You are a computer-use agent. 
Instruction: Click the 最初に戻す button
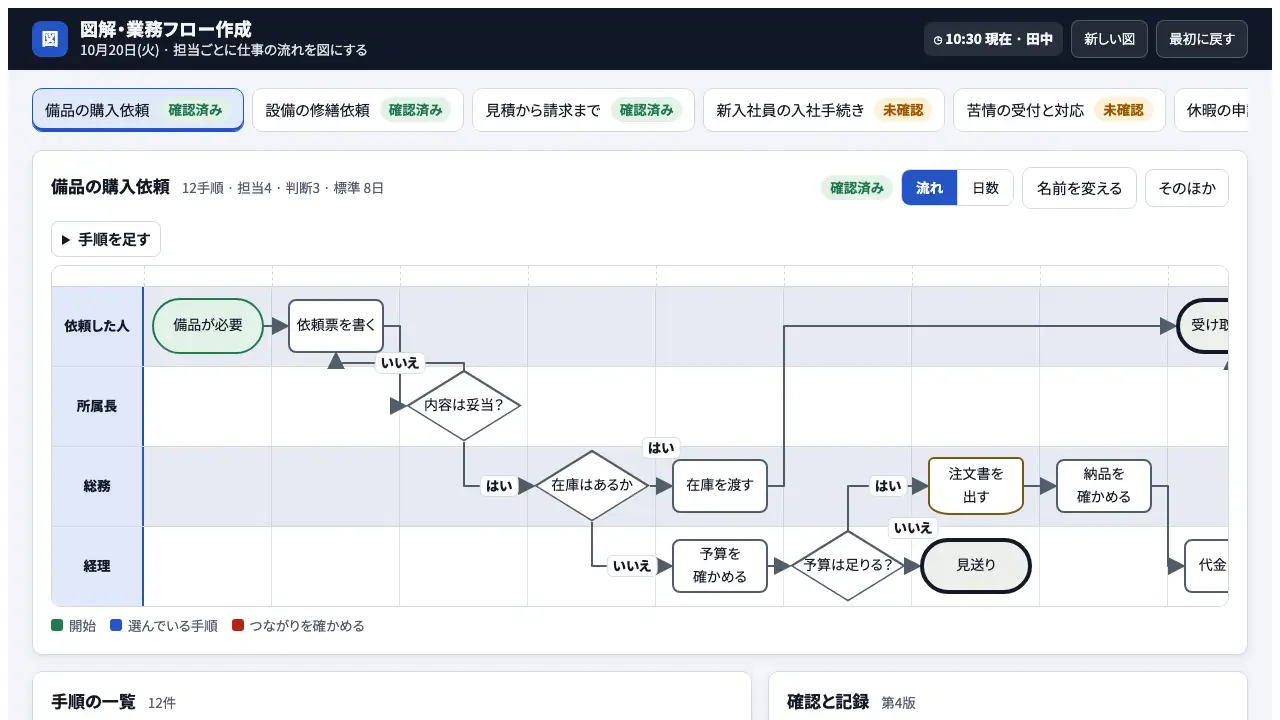pos(1202,39)
